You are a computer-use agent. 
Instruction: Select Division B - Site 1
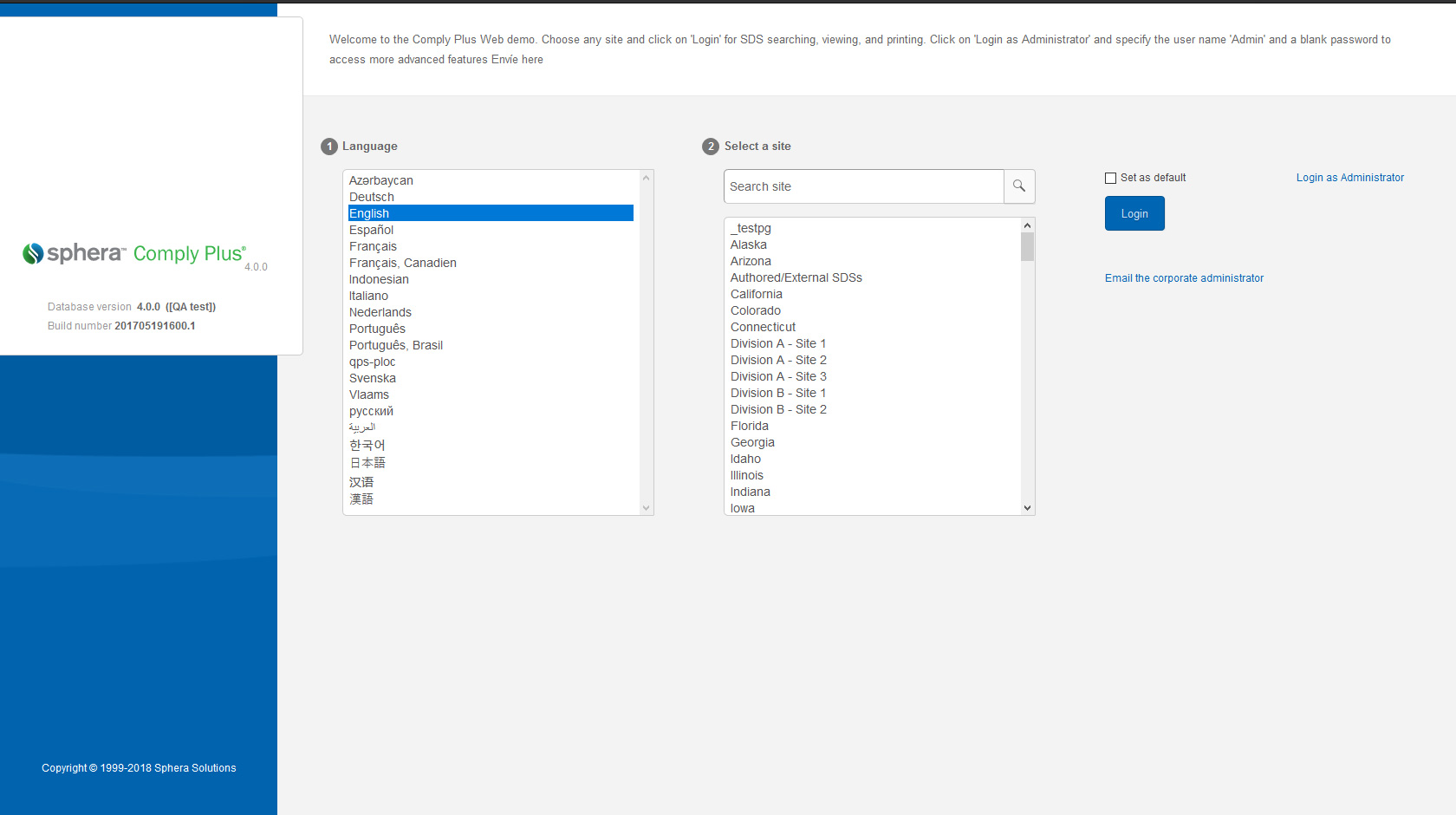pyautogui.click(x=874, y=393)
